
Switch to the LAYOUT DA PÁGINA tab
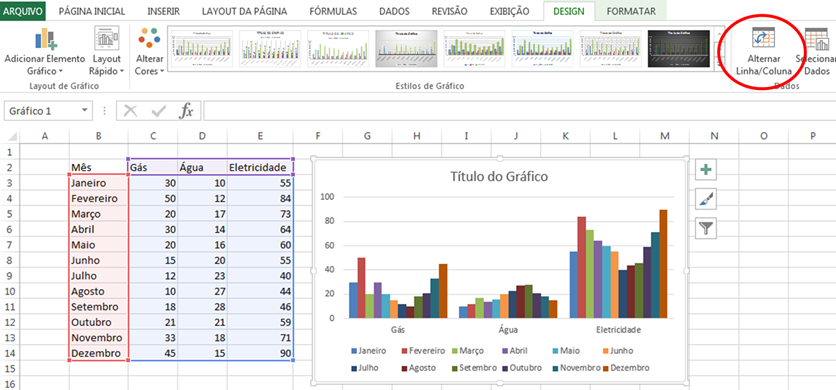pos(244,11)
